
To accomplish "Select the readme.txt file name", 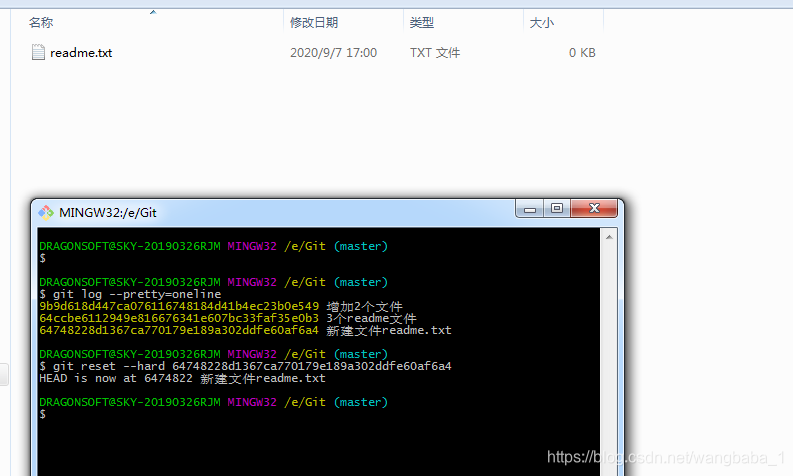I will [81, 53].
